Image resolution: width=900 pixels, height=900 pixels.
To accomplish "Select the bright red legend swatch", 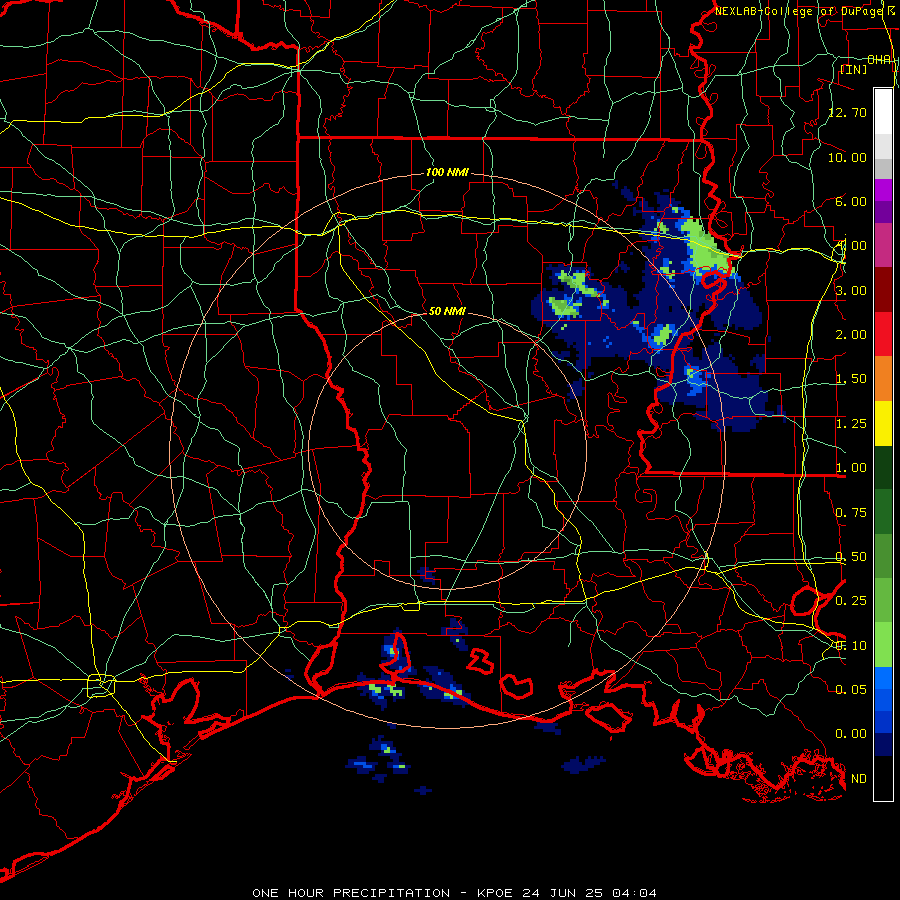I will (883, 335).
